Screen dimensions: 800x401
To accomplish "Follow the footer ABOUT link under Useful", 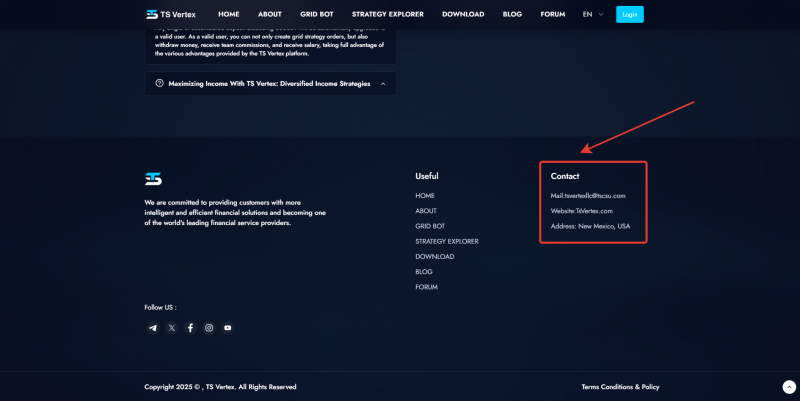I will (x=426, y=211).
